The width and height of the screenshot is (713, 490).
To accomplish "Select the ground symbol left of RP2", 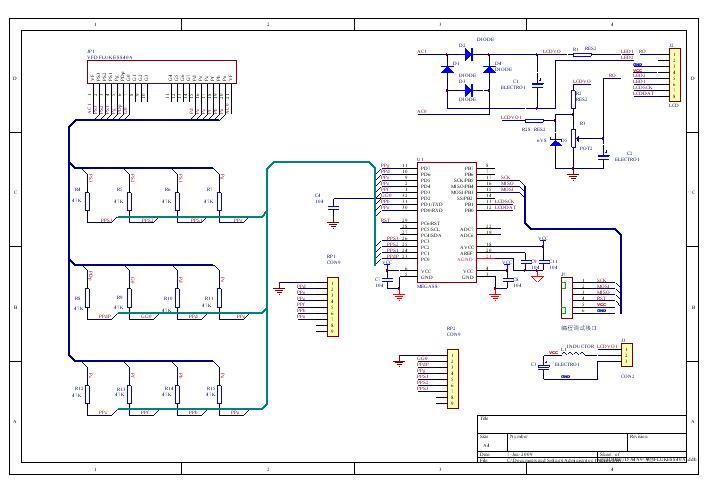I will coord(399,362).
